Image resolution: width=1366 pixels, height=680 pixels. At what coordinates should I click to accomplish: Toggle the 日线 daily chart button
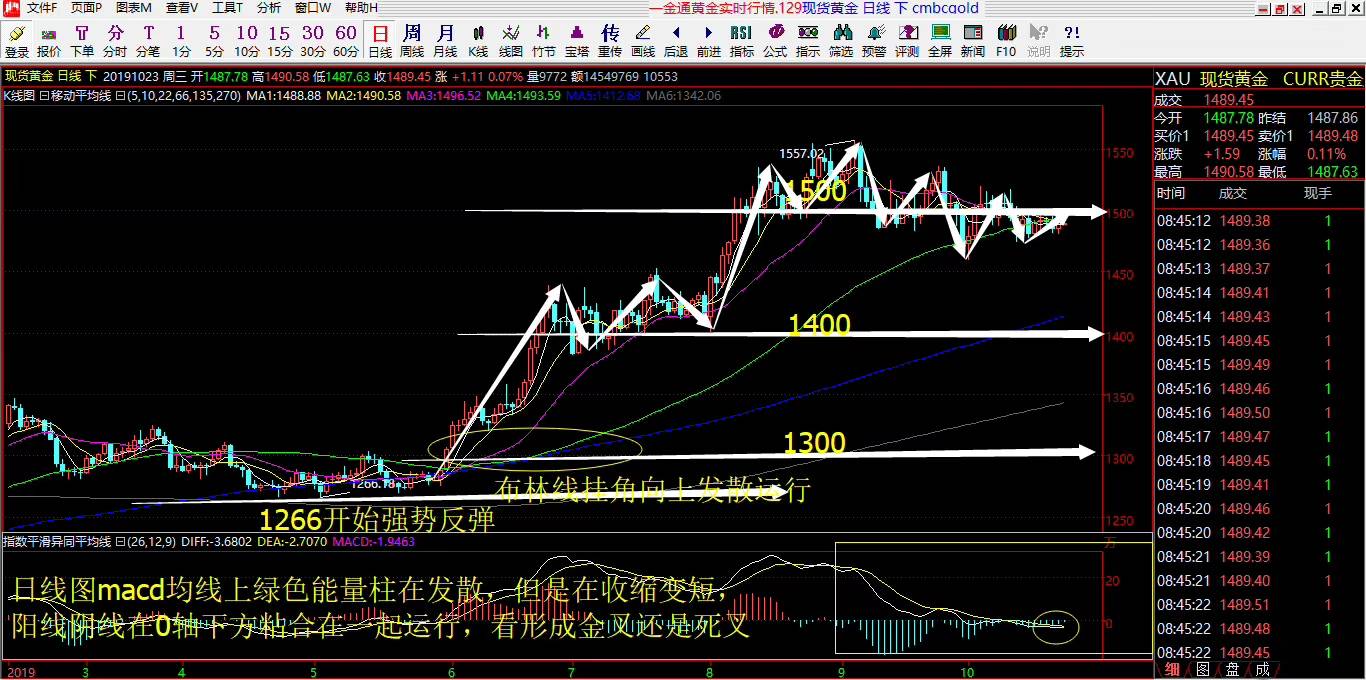click(380, 41)
